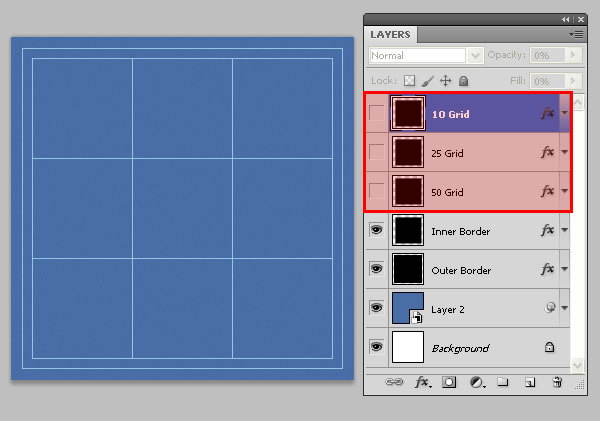This screenshot has height=421, width=600.
Task: Hide the Inner Border layer
Action: pyautogui.click(x=377, y=230)
